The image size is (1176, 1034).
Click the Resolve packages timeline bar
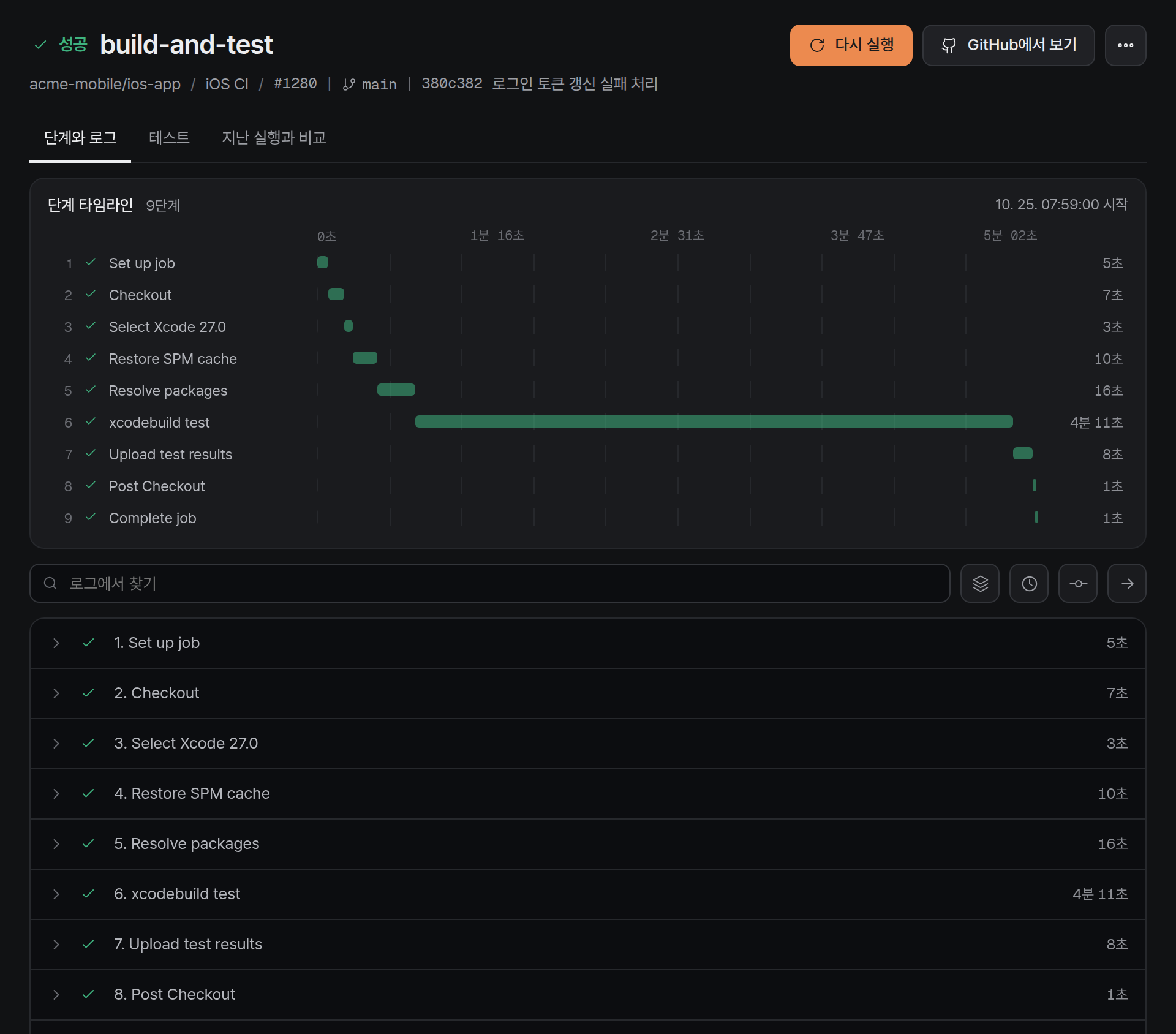(x=396, y=390)
